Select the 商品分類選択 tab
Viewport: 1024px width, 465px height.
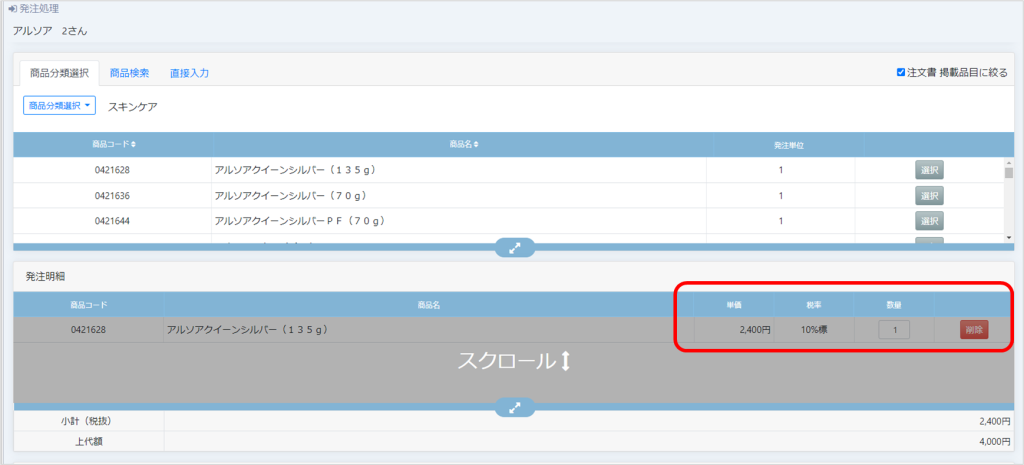59,73
